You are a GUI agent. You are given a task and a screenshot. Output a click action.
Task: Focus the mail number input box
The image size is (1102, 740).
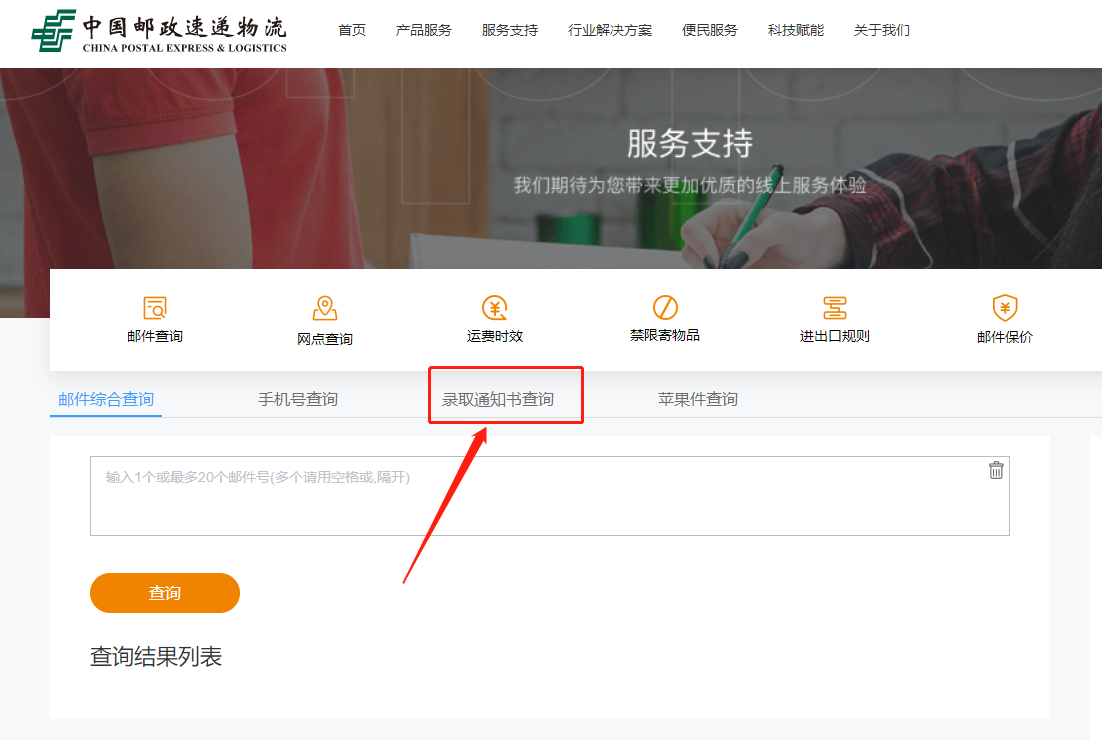coord(550,496)
